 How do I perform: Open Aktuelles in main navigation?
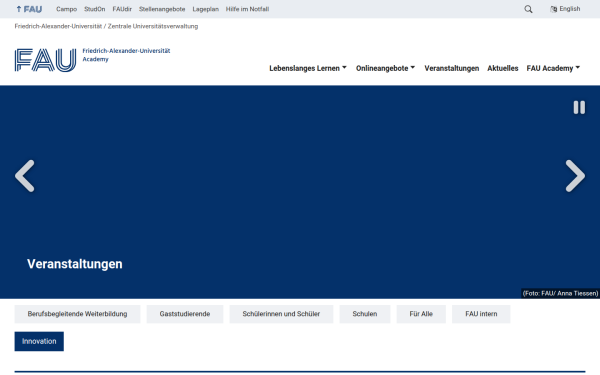pos(502,68)
